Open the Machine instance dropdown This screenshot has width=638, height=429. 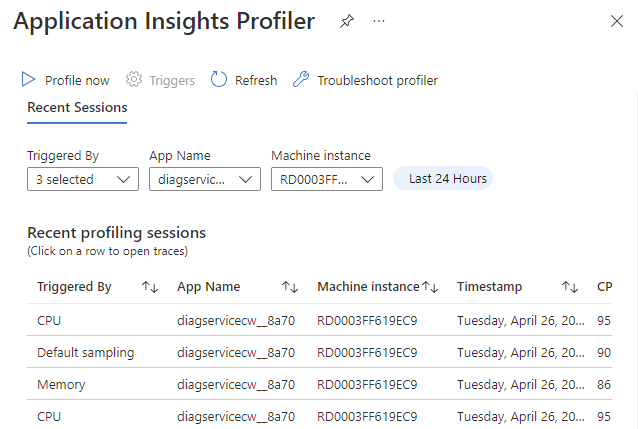point(326,179)
